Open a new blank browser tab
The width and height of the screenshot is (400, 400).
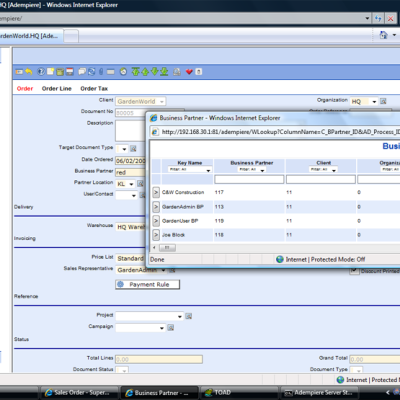(x=71, y=36)
